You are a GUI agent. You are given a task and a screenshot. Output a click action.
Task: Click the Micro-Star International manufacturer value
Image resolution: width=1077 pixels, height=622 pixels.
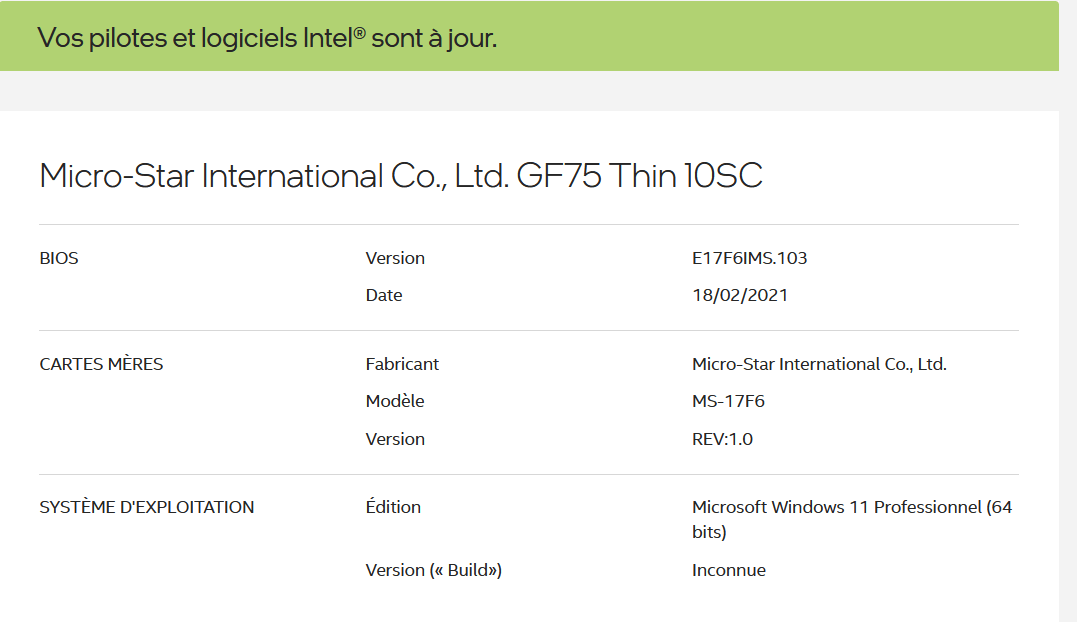[x=819, y=364]
